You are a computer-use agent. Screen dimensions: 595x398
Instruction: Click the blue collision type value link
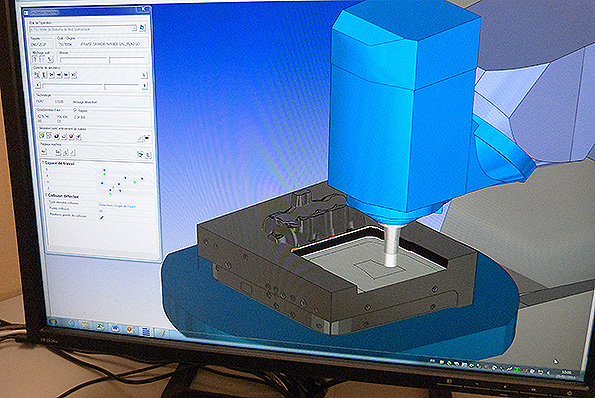pyautogui.click(x=117, y=205)
